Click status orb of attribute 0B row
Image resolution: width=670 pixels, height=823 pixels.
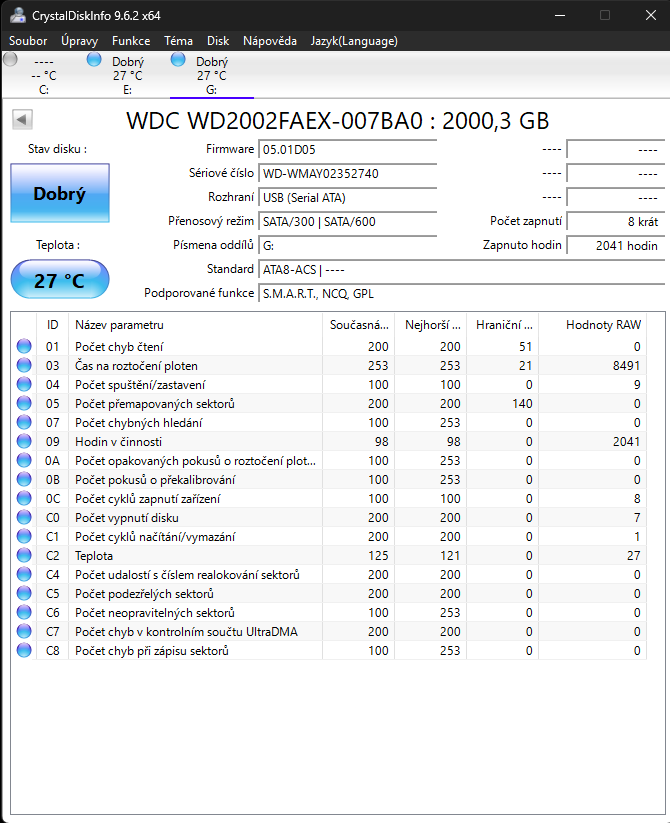tap(24, 479)
